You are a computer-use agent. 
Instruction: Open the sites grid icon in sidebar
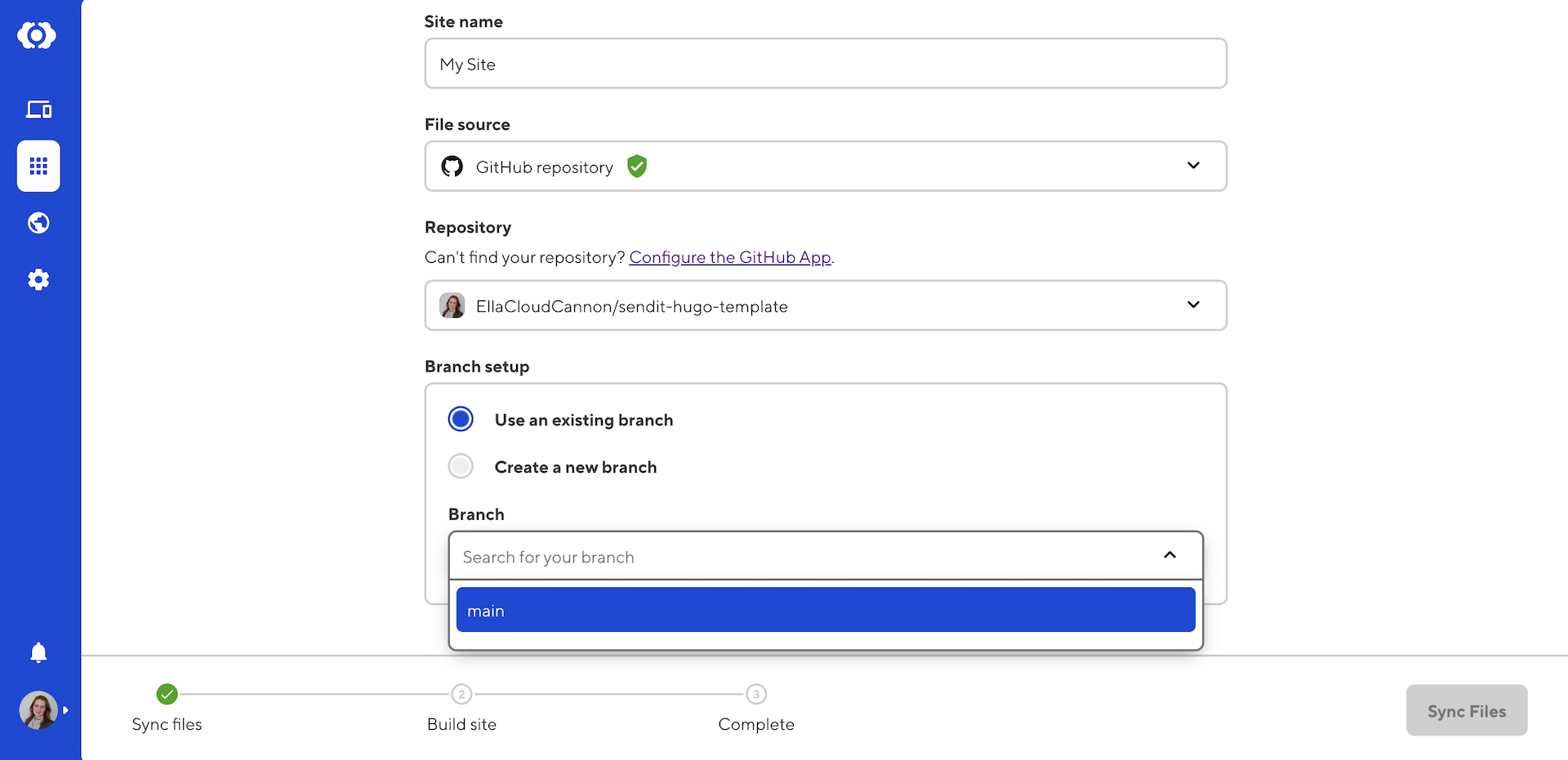[38, 167]
